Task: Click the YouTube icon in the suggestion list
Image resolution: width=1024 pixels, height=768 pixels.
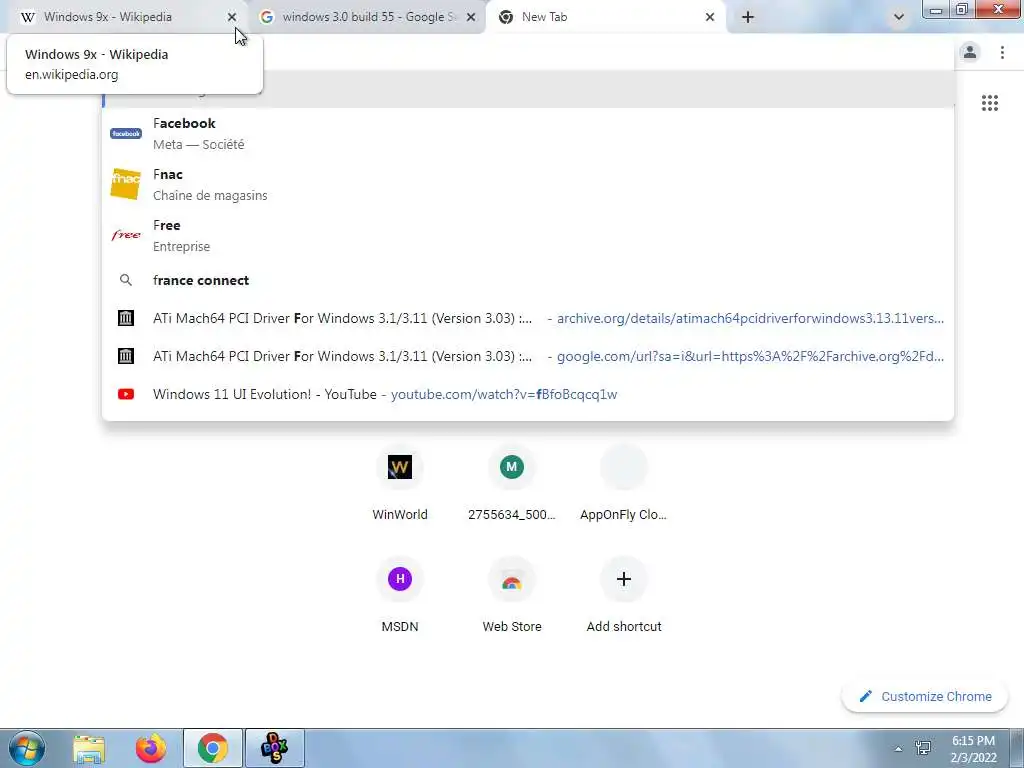Action: (125, 394)
